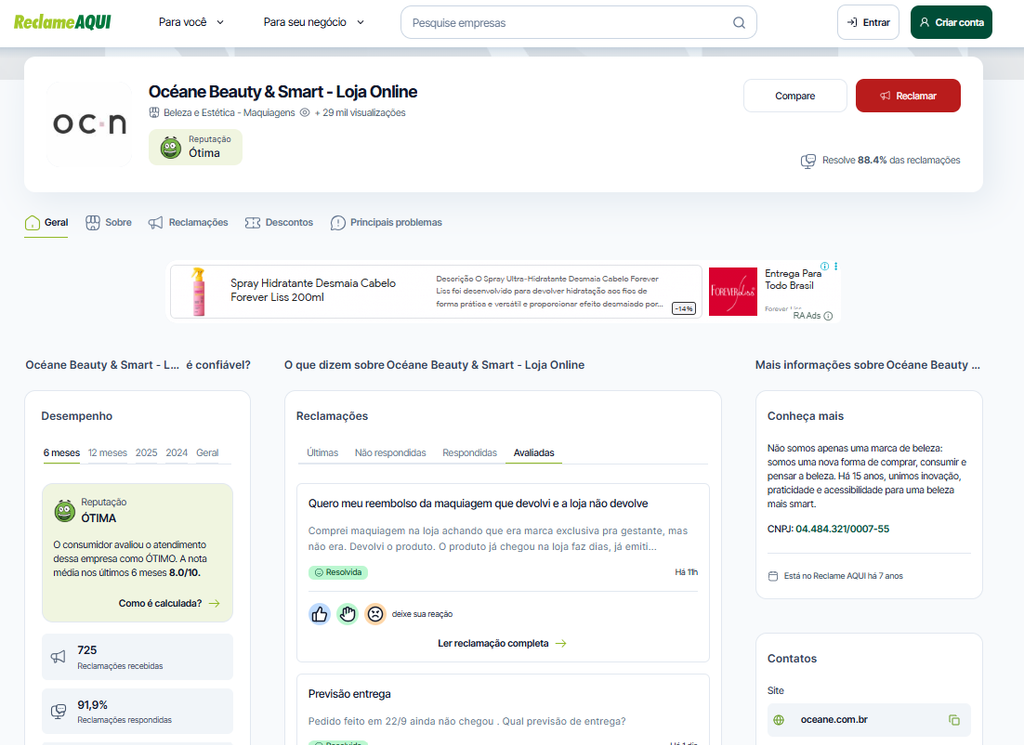
Task: Focus the "Pesquise empresas" search field
Action: (578, 23)
